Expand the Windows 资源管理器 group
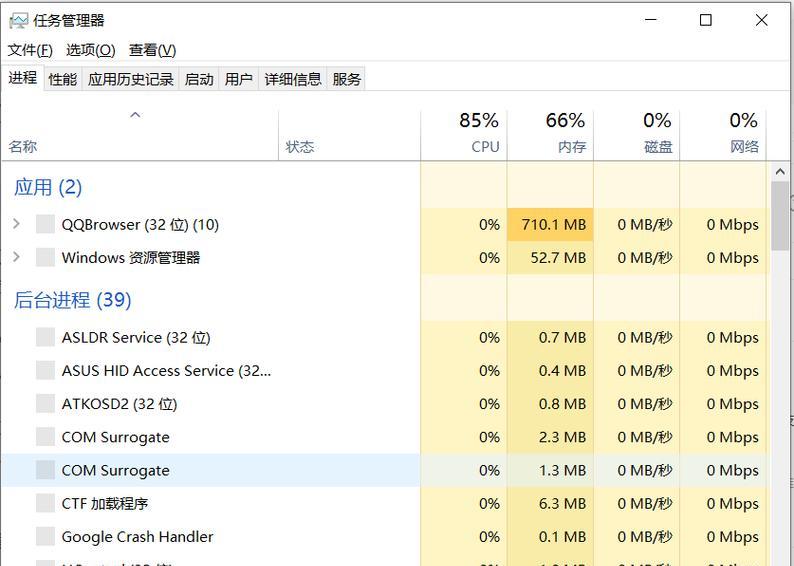Image resolution: width=794 pixels, height=566 pixels. (16, 257)
